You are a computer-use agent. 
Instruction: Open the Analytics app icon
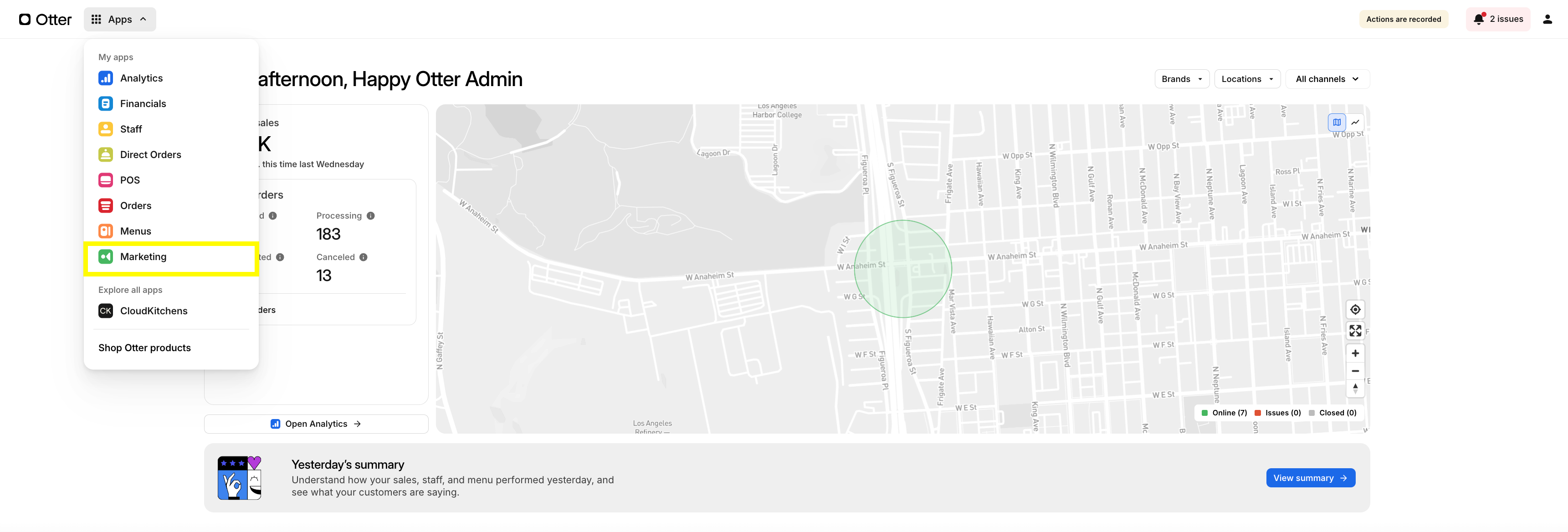(x=105, y=78)
